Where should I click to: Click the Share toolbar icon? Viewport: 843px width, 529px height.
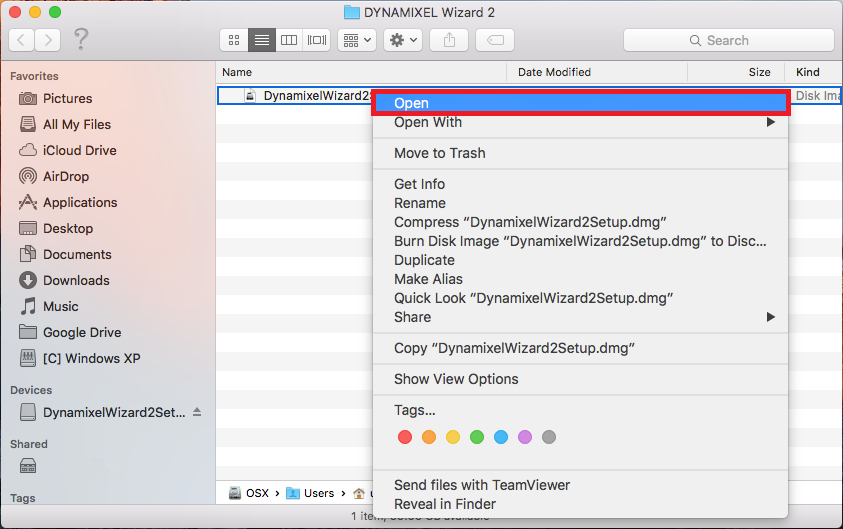(x=449, y=40)
